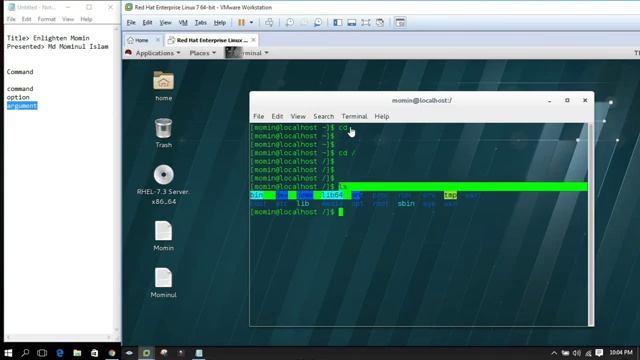640x360 pixels.
Task: Open VMware Edit menu
Action: pyautogui.click(x=147, y=22)
